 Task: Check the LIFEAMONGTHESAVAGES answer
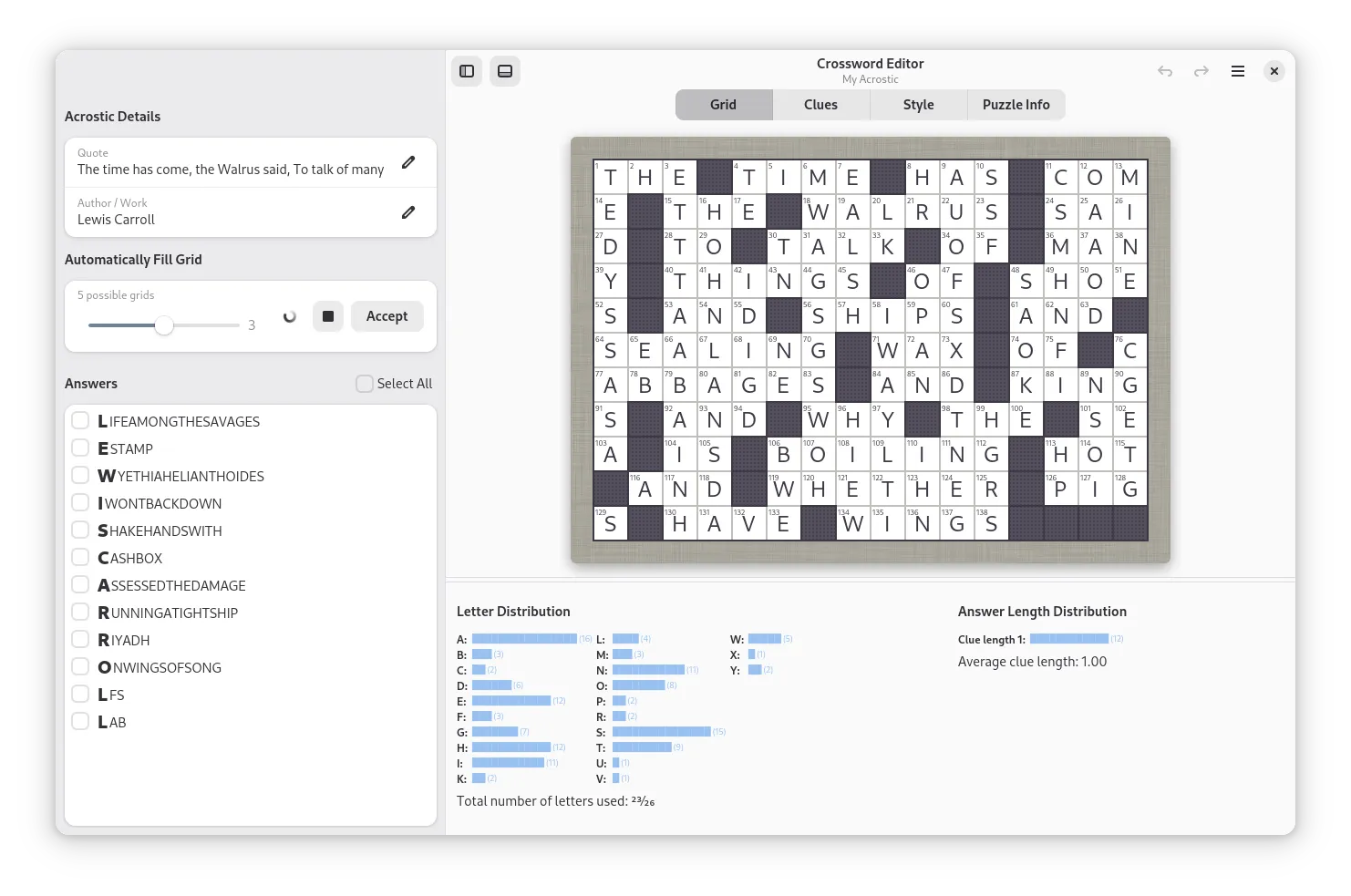81,421
